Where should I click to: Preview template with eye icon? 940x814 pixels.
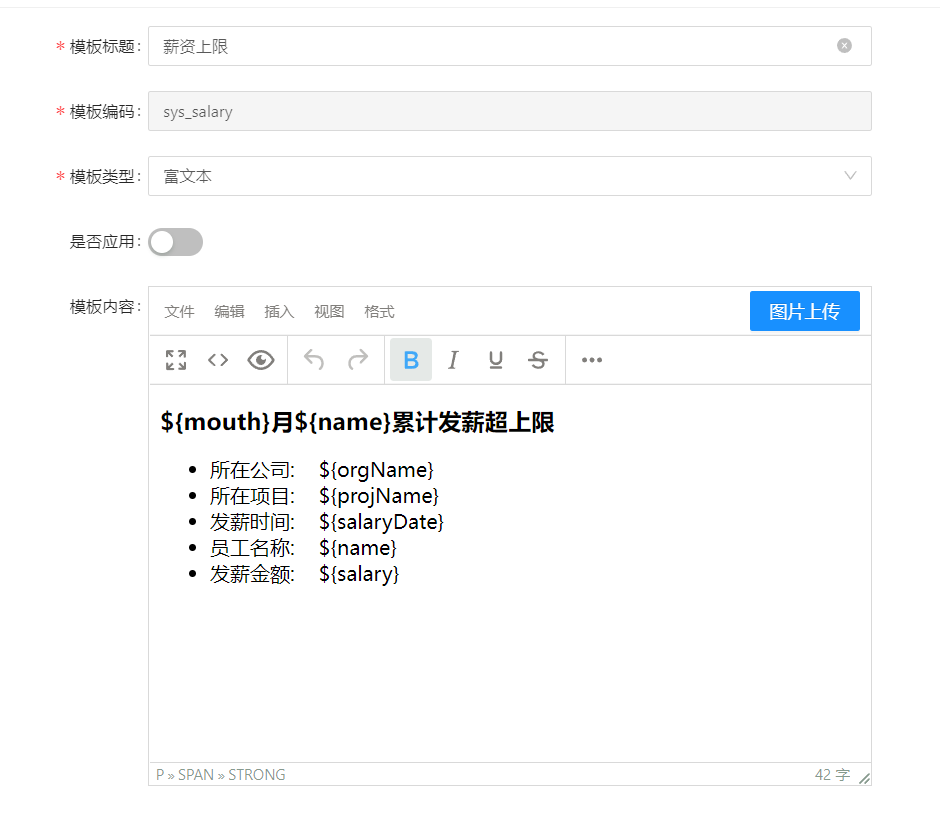[261, 360]
